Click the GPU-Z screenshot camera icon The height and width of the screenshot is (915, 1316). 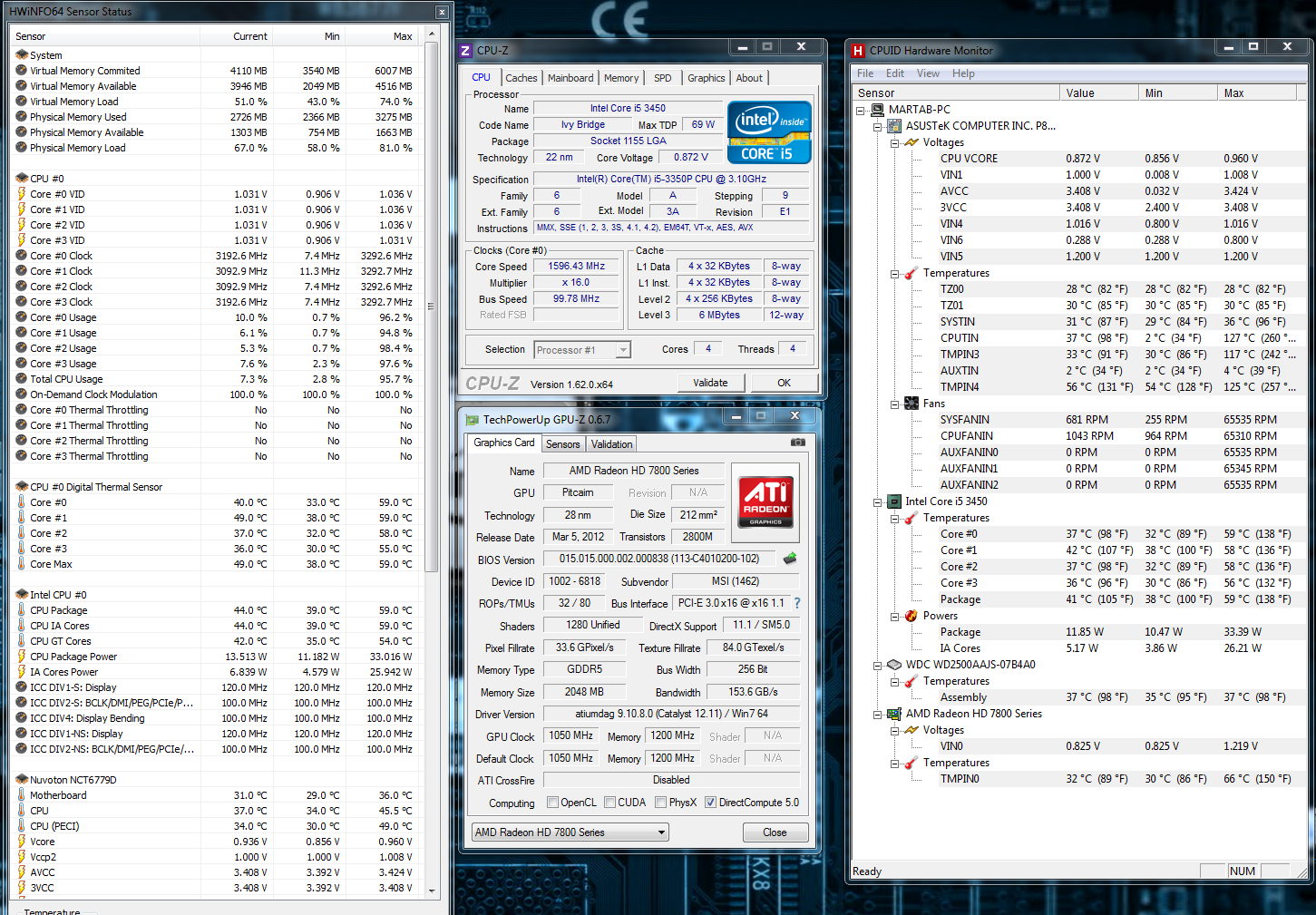[x=797, y=443]
